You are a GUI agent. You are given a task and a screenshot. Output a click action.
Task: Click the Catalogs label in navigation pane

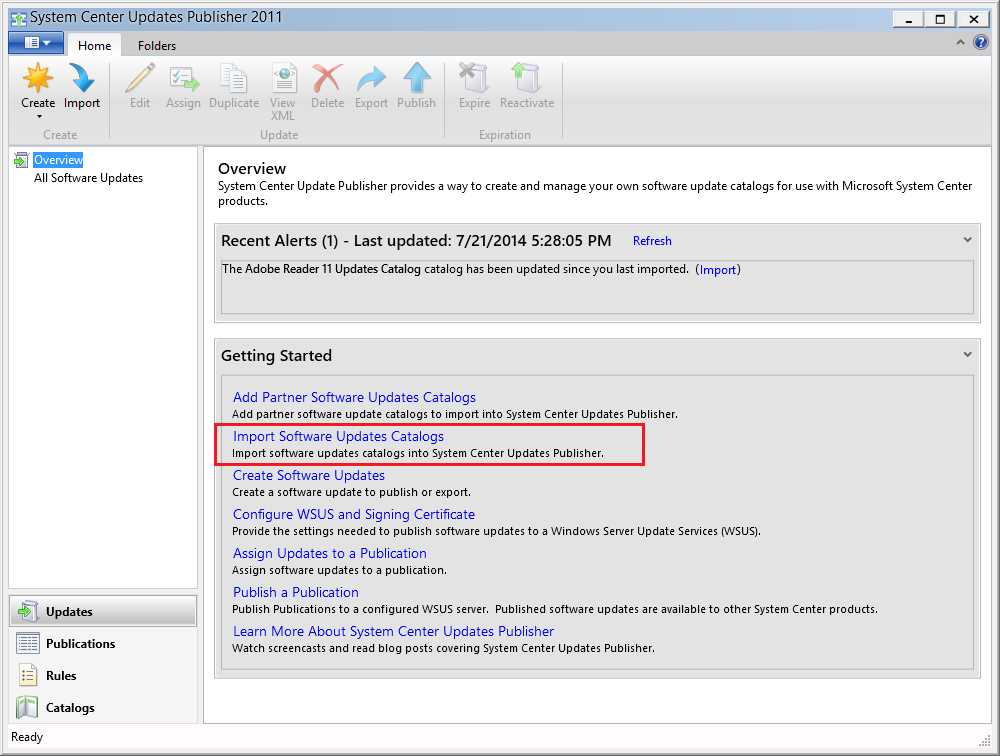(x=70, y=708)
